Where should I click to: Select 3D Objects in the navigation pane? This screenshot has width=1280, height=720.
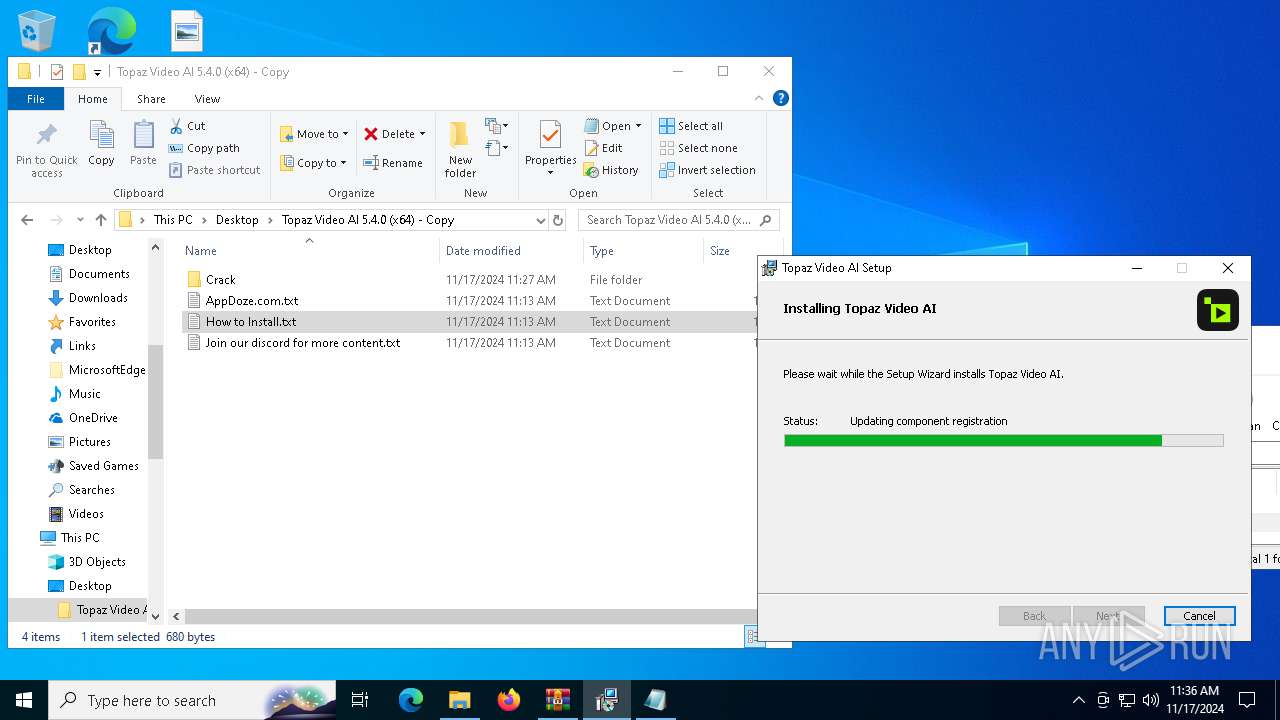(x=97, y=562)
